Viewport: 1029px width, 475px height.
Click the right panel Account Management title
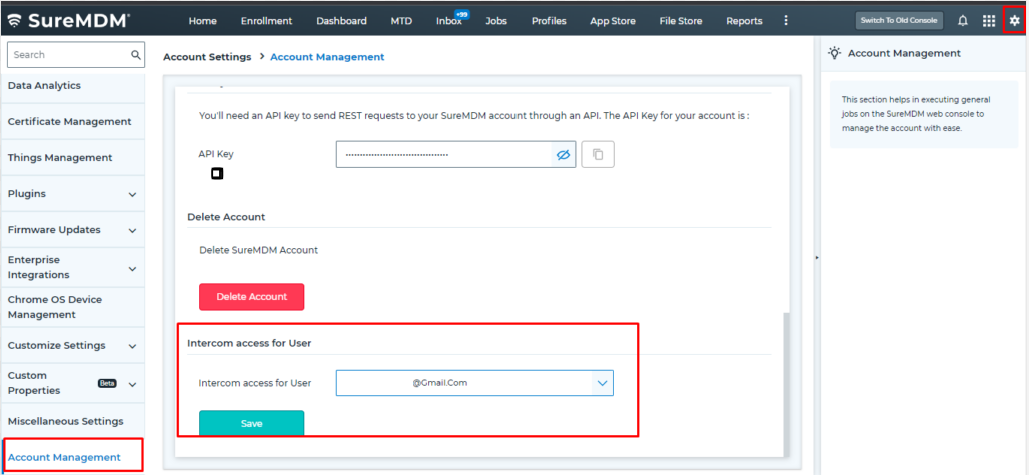[x=904, y=53]
